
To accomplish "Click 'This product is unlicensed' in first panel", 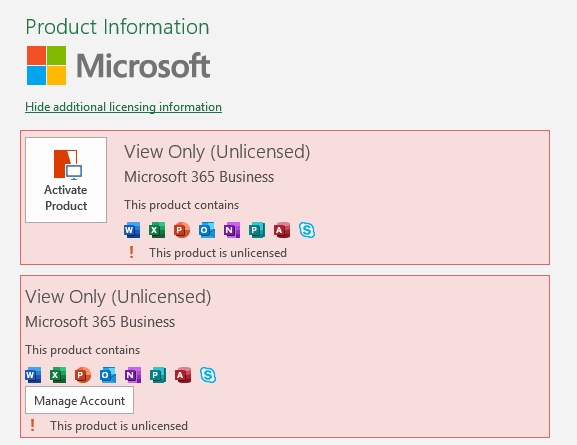I will [x=218, y=253].
